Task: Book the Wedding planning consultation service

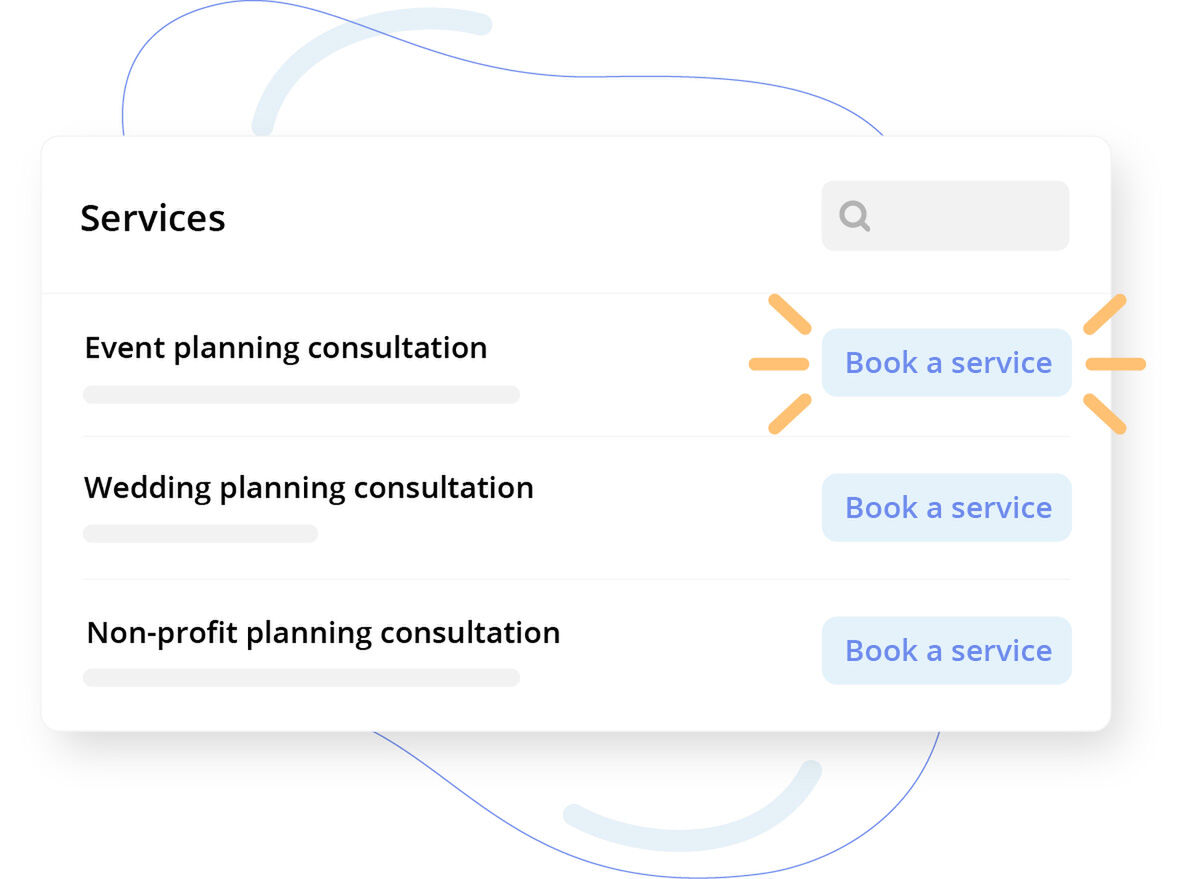Action: tap(946, 507)
